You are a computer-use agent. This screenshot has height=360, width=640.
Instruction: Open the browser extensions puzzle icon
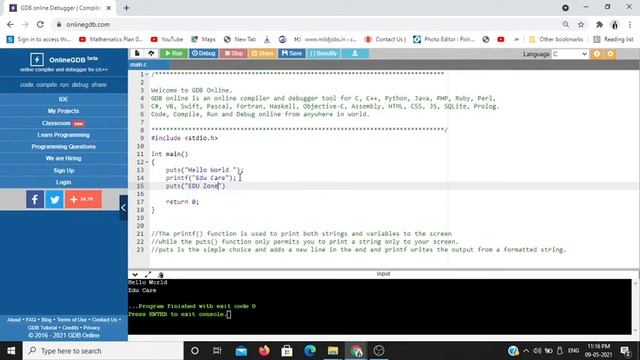coord(599,24)
